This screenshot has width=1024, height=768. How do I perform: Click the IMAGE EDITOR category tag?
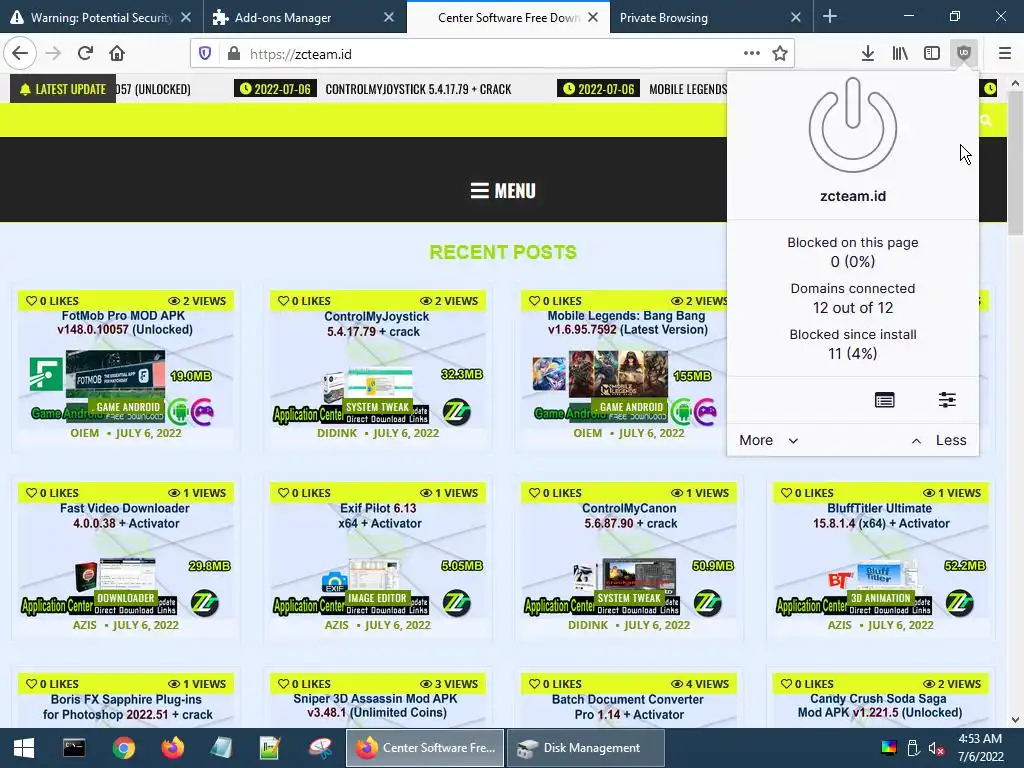click(x=377, y=598)
